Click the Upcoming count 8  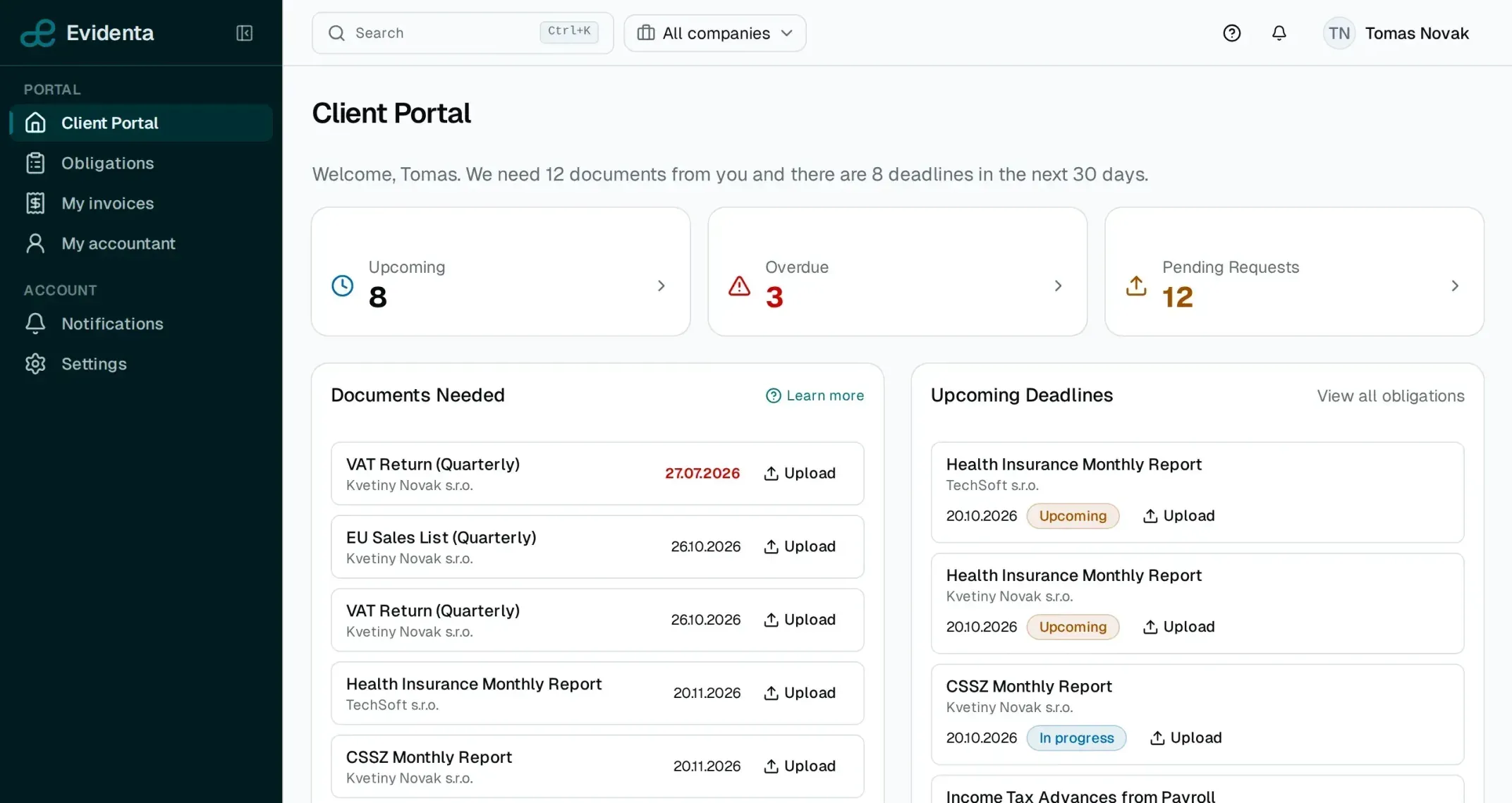[x=378, y=298]
